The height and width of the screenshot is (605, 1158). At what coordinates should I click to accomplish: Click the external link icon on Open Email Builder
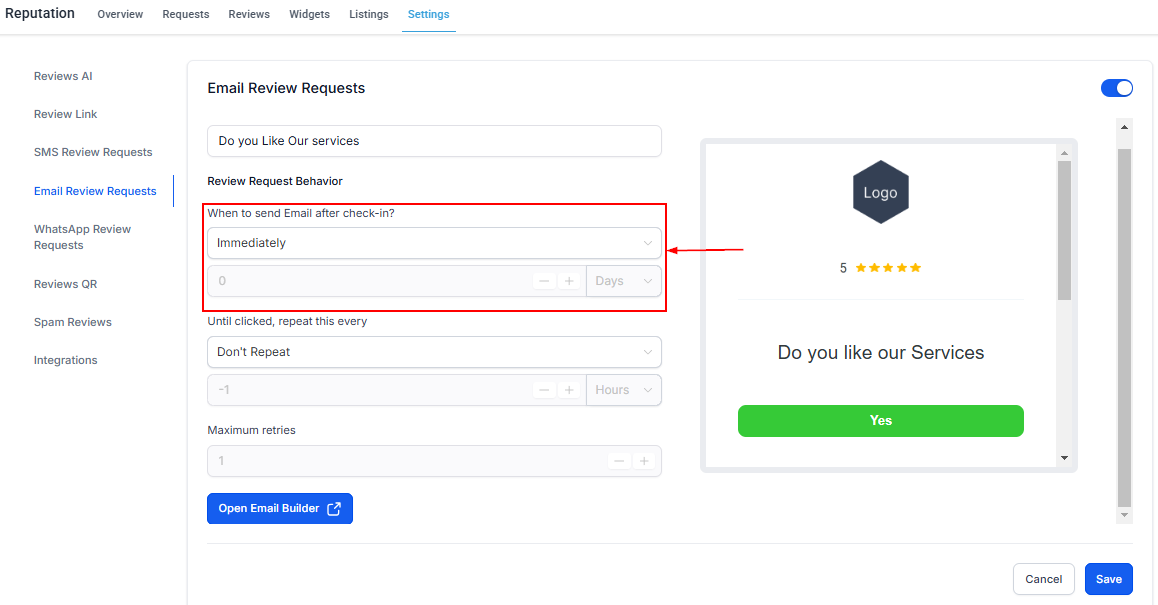coord(334,508)
